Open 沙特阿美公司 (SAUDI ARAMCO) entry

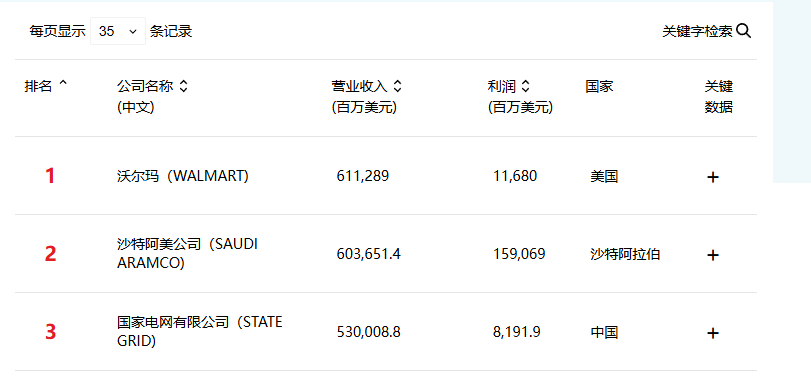click(x=187, y=253)
